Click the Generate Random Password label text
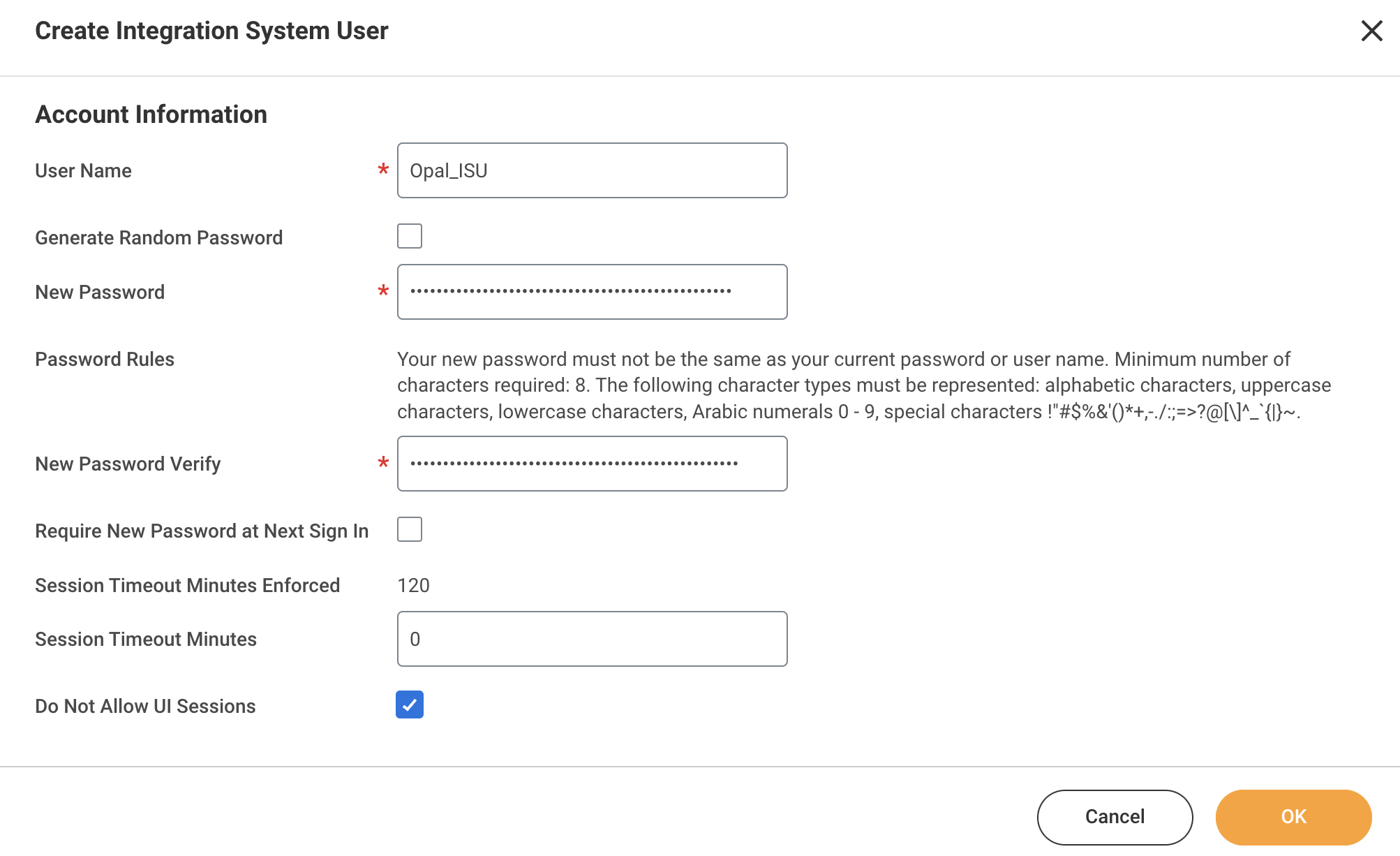 coord(158,237)
